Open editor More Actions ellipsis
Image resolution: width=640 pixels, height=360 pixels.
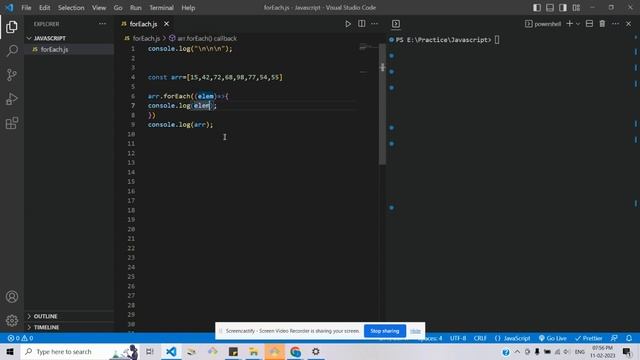coord(375,24)
